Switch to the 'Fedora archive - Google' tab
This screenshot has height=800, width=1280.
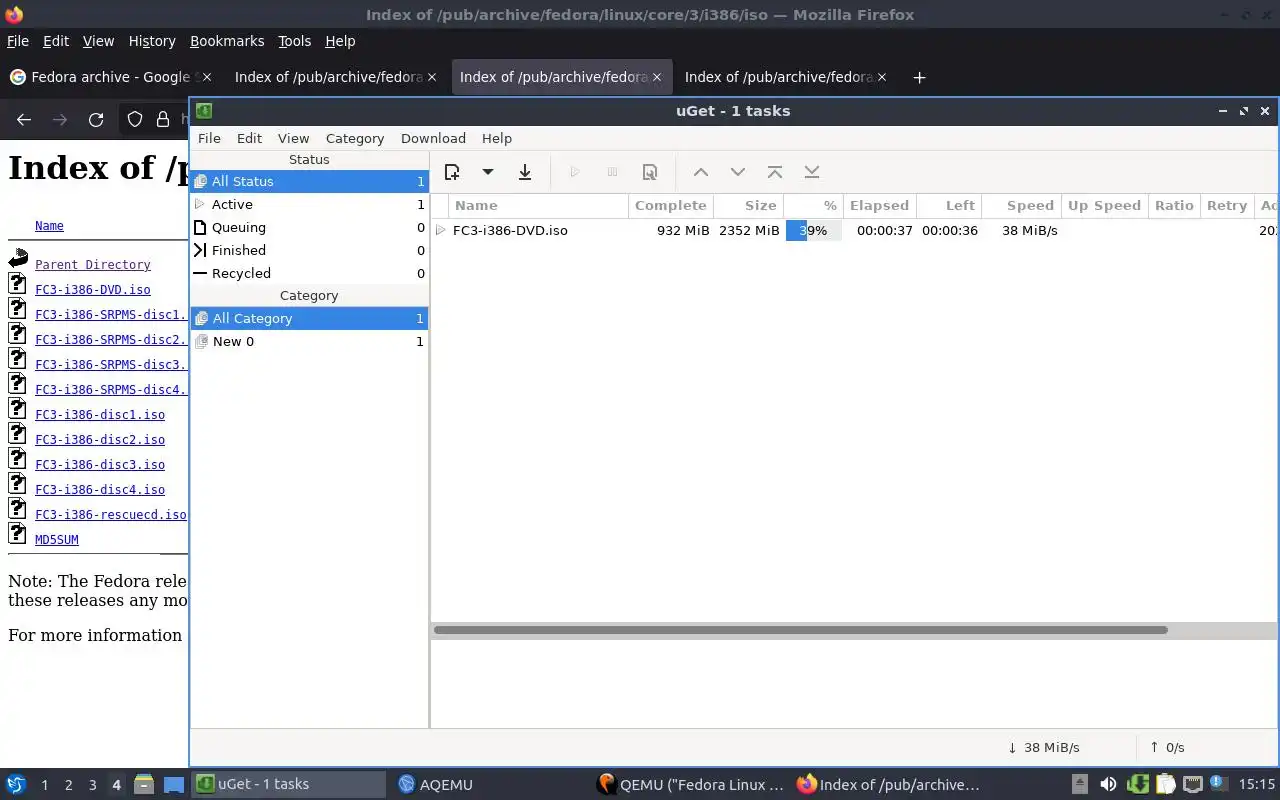click(110, 77)
